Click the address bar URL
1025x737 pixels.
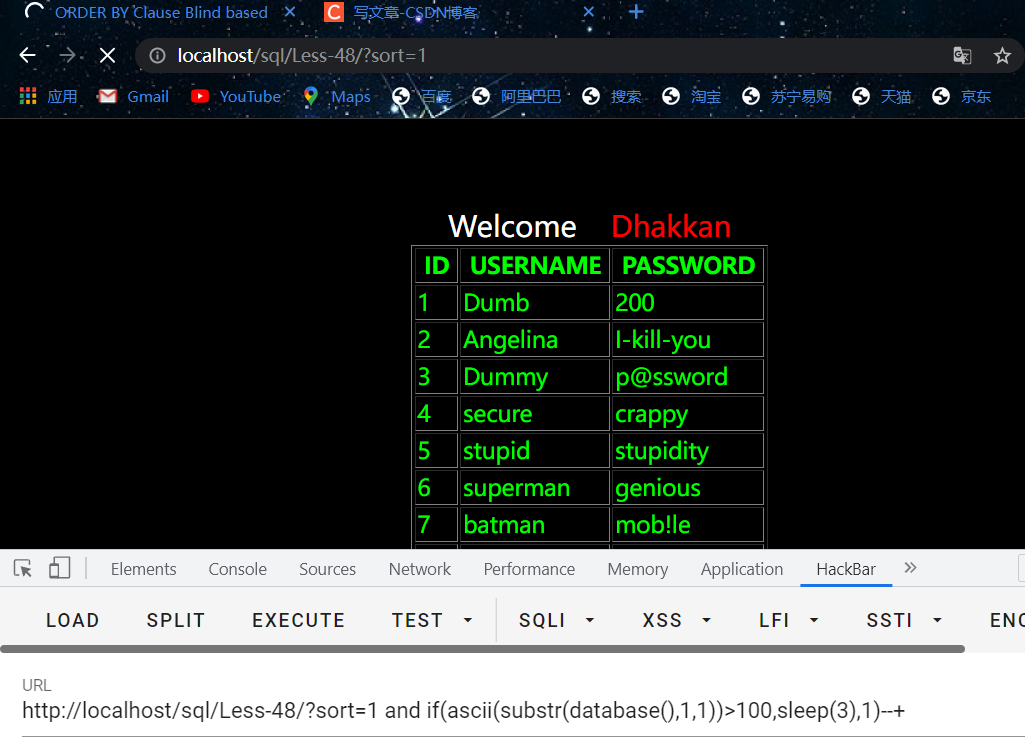(x=301, y=56)
